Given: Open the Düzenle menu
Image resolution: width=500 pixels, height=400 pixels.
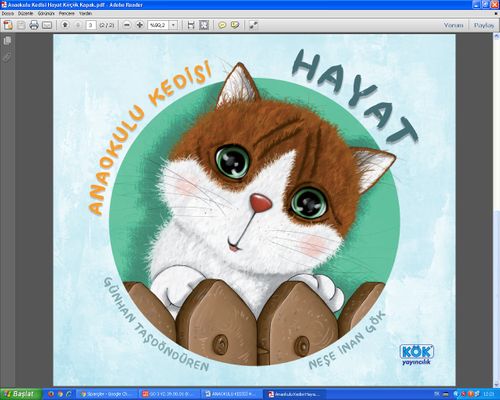Looking at the screenshot, I should 26,14.
